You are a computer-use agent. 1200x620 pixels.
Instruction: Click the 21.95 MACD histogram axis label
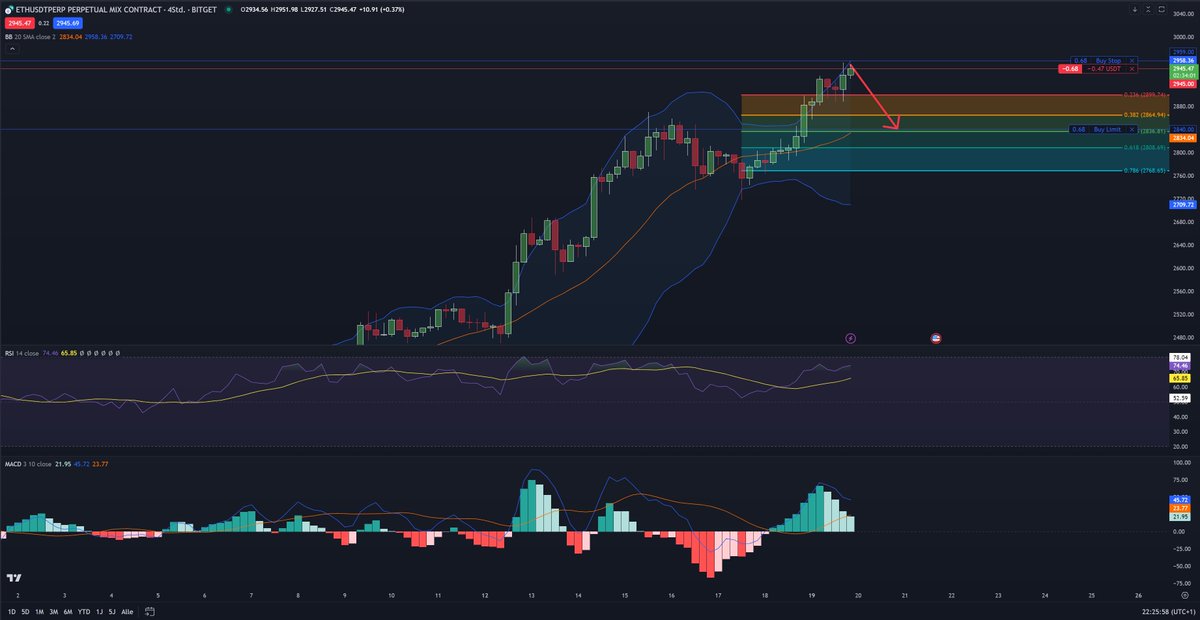(1182, 517)
